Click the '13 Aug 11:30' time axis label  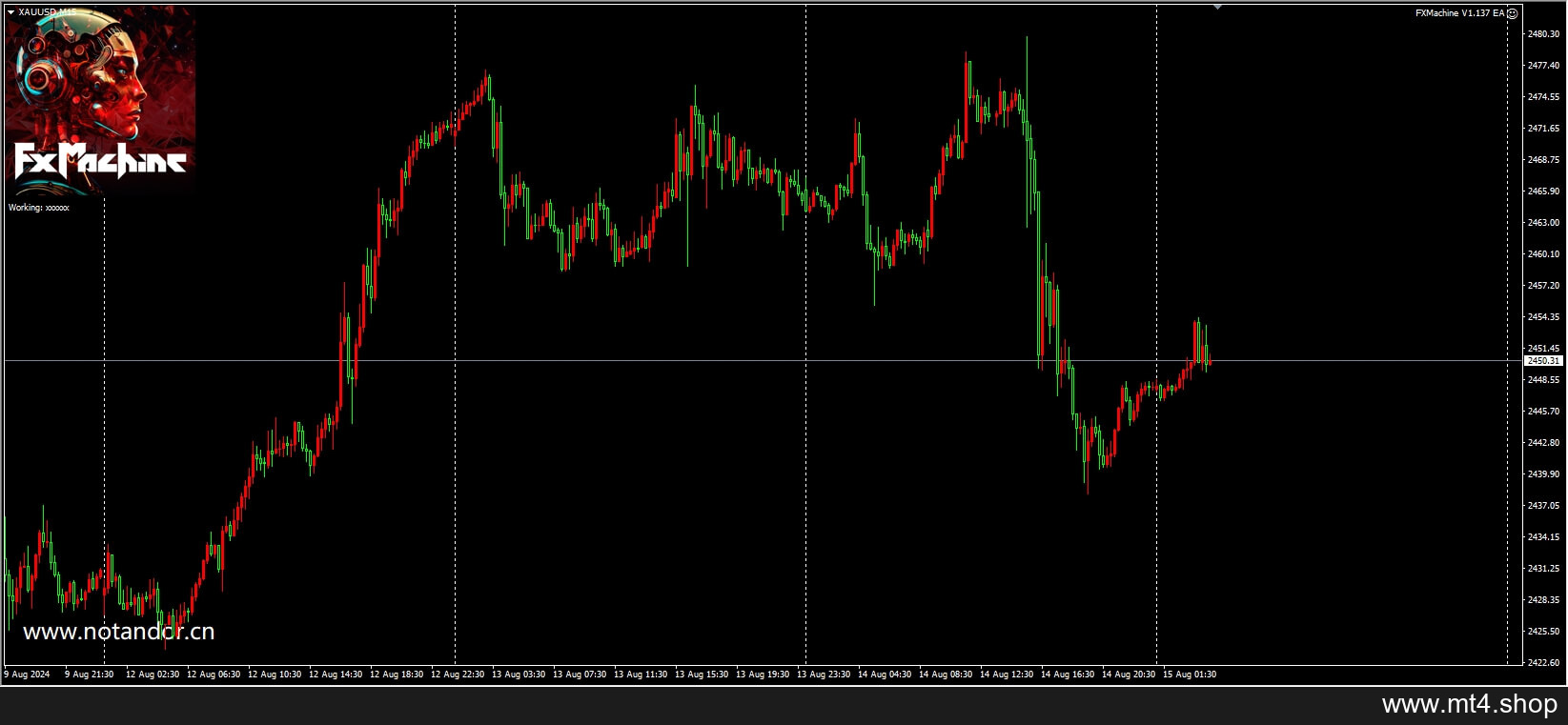[x=641, y=675]
